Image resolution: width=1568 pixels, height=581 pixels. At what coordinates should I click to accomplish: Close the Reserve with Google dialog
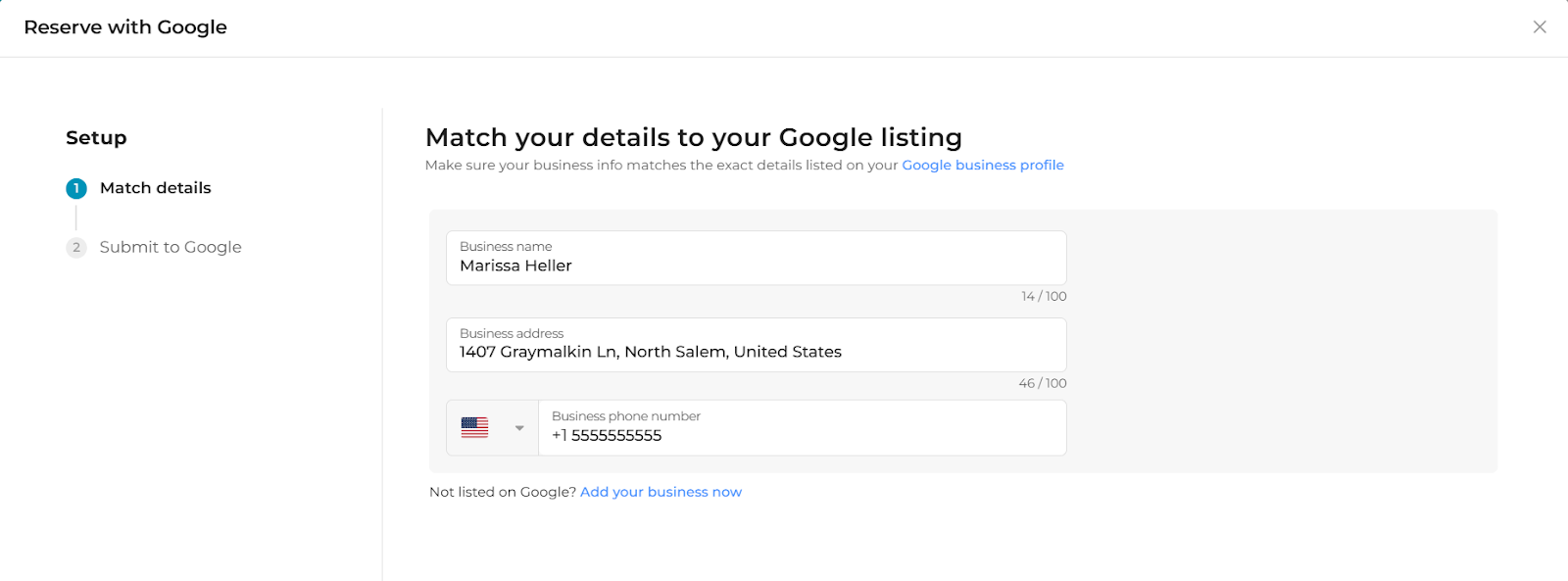click(x=1540, y=27)
